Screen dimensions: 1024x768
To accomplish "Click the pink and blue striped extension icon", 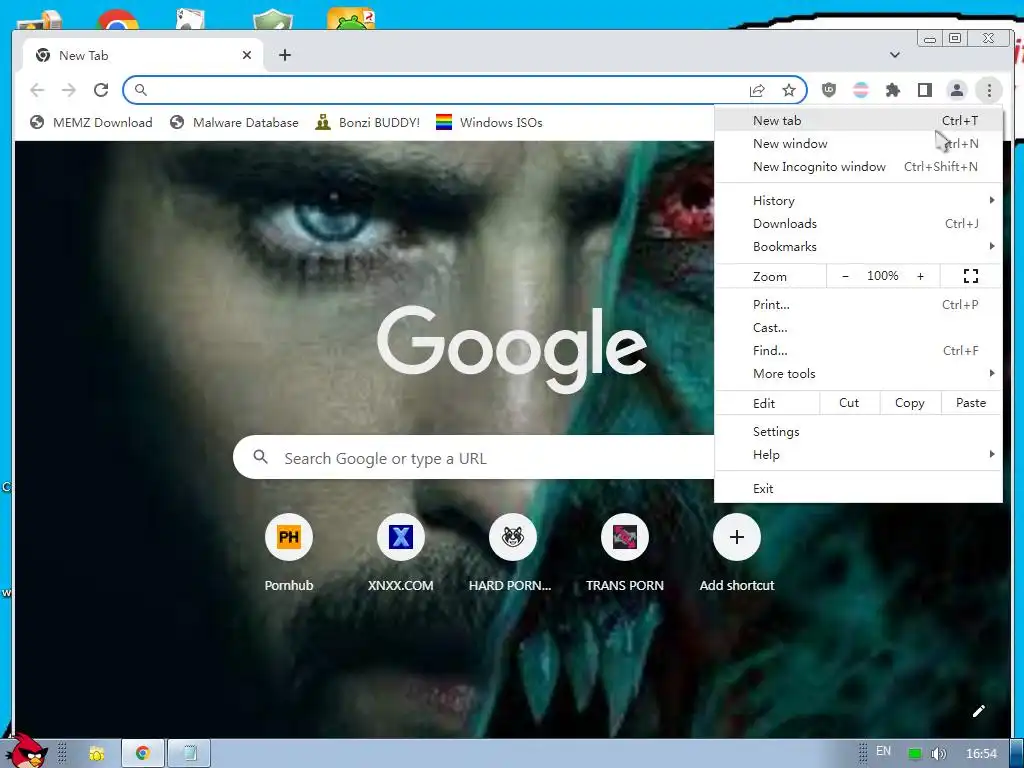I will click(x=861, y=90).
